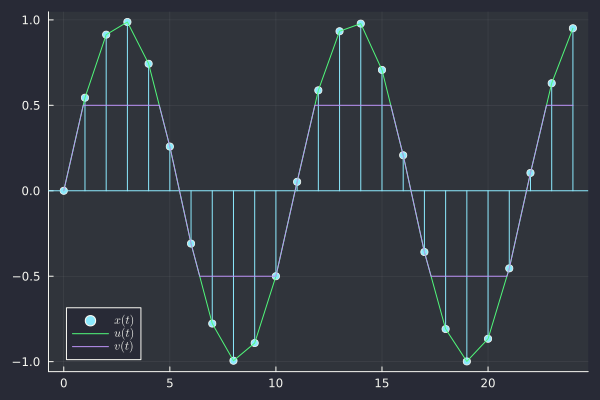Viewport: 600px width, 400px height.
Task: Click the last data point at t=24
Action: [x=573, y=28]
